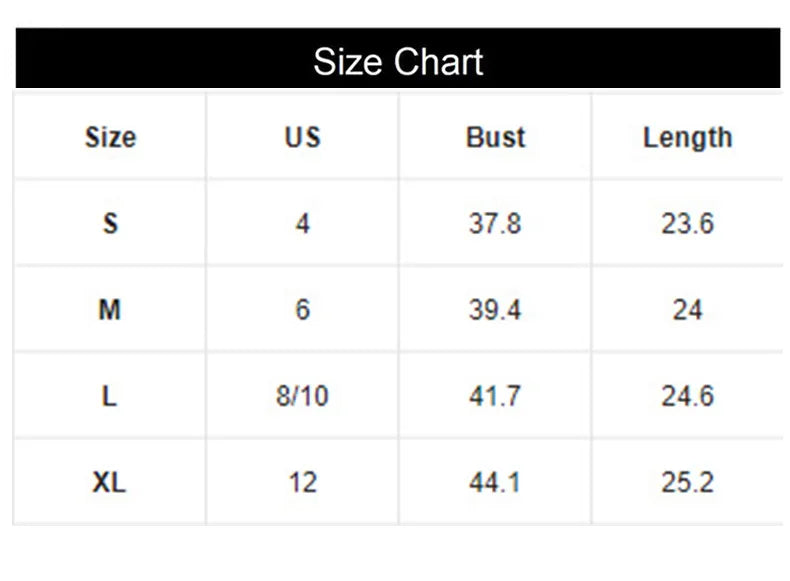Select the Bust column header
Image resolution: width=790 pixels, height=581 pixels.
tap(495, 137)
